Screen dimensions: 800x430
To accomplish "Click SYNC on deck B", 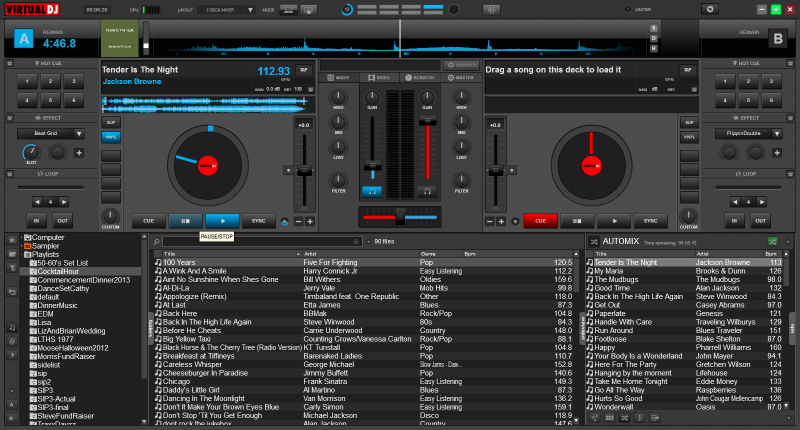I will pyautogui.click(x=651, y=221).
